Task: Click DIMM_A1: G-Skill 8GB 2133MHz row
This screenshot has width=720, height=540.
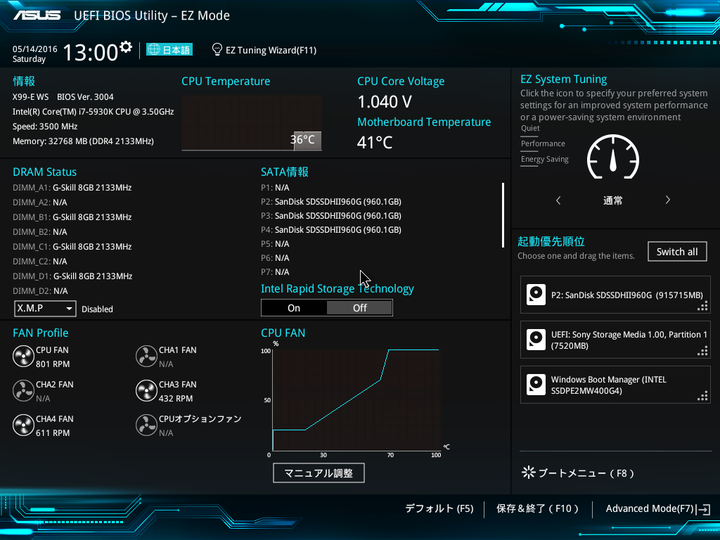Action: tap(72, 187)
